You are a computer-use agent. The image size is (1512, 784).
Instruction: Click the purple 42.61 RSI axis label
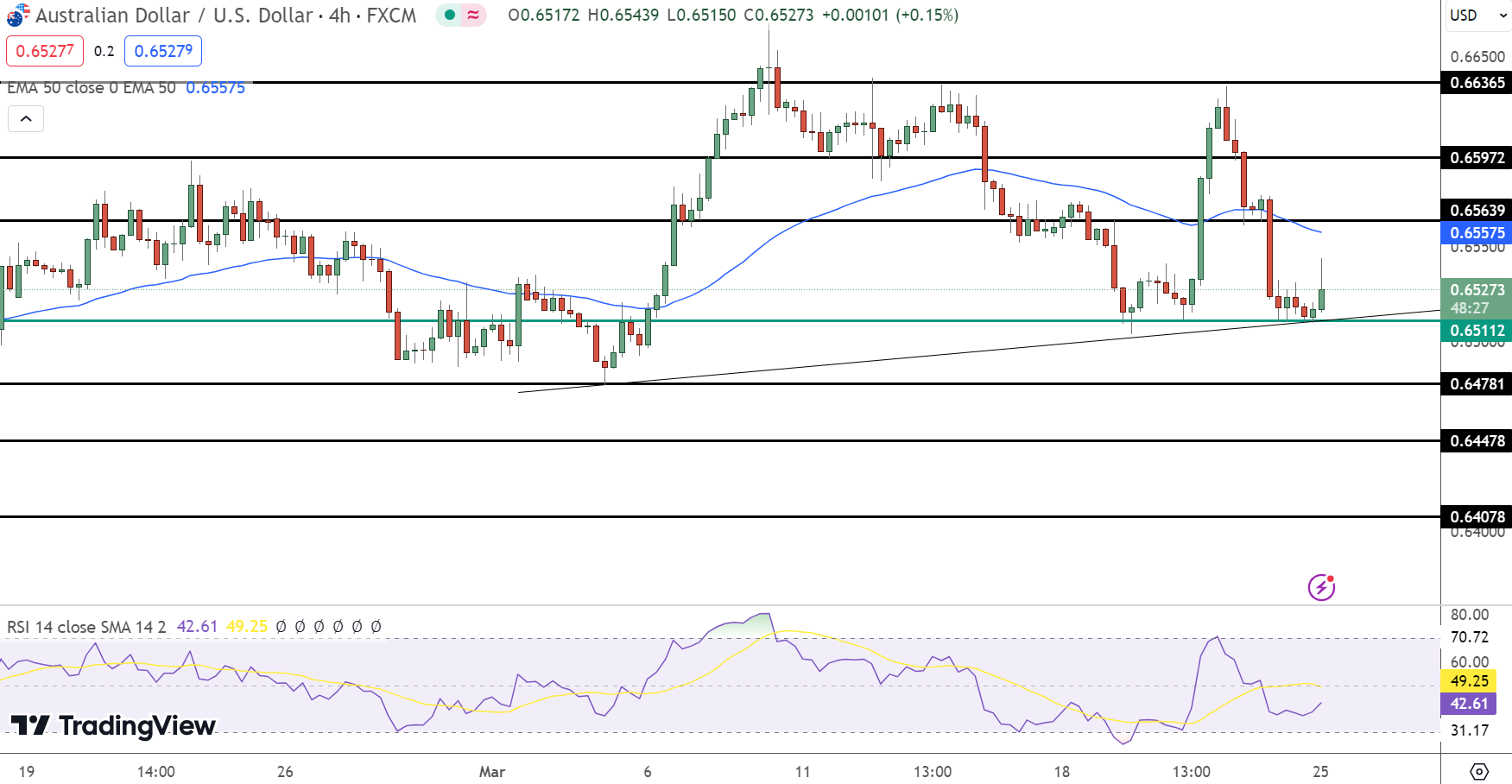click(1469, 704)
